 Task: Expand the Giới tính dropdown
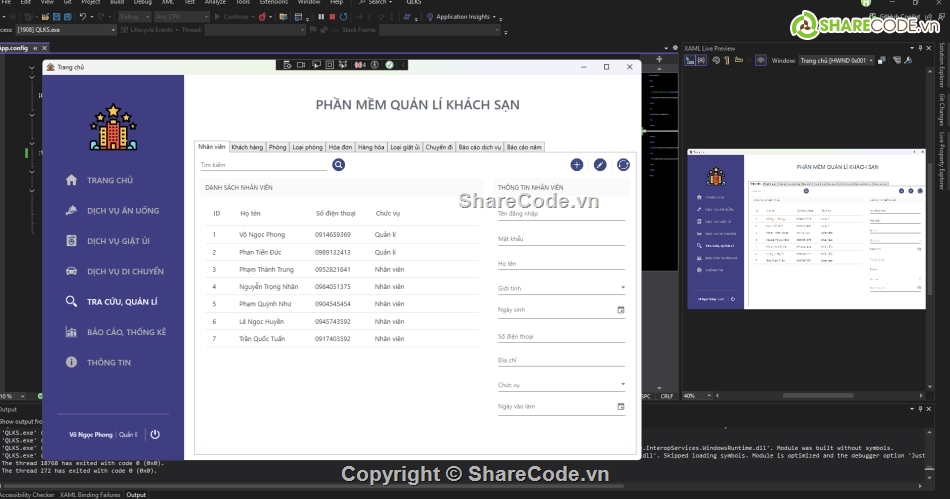[622, 288]
